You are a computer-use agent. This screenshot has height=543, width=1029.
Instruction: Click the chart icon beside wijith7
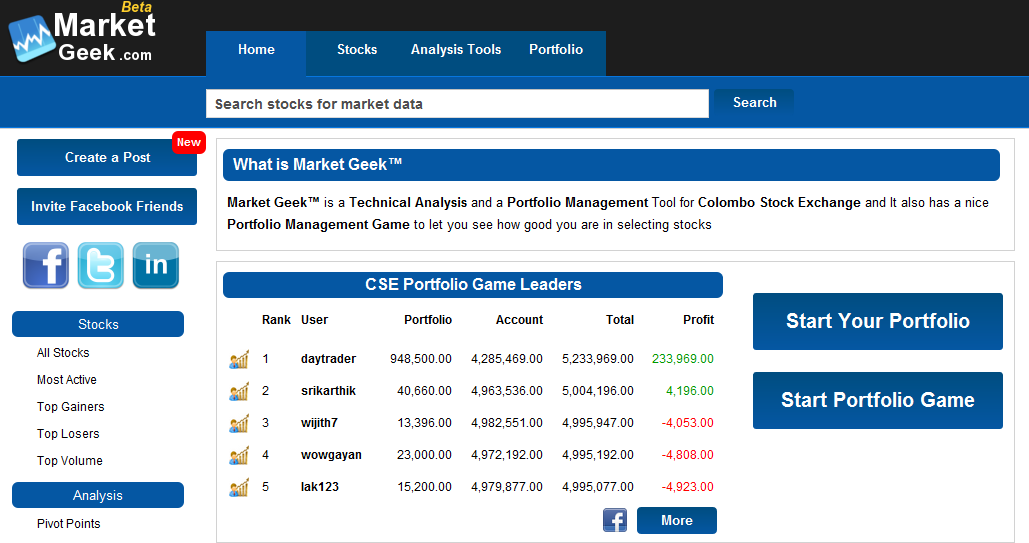click(x=239, y=423)
